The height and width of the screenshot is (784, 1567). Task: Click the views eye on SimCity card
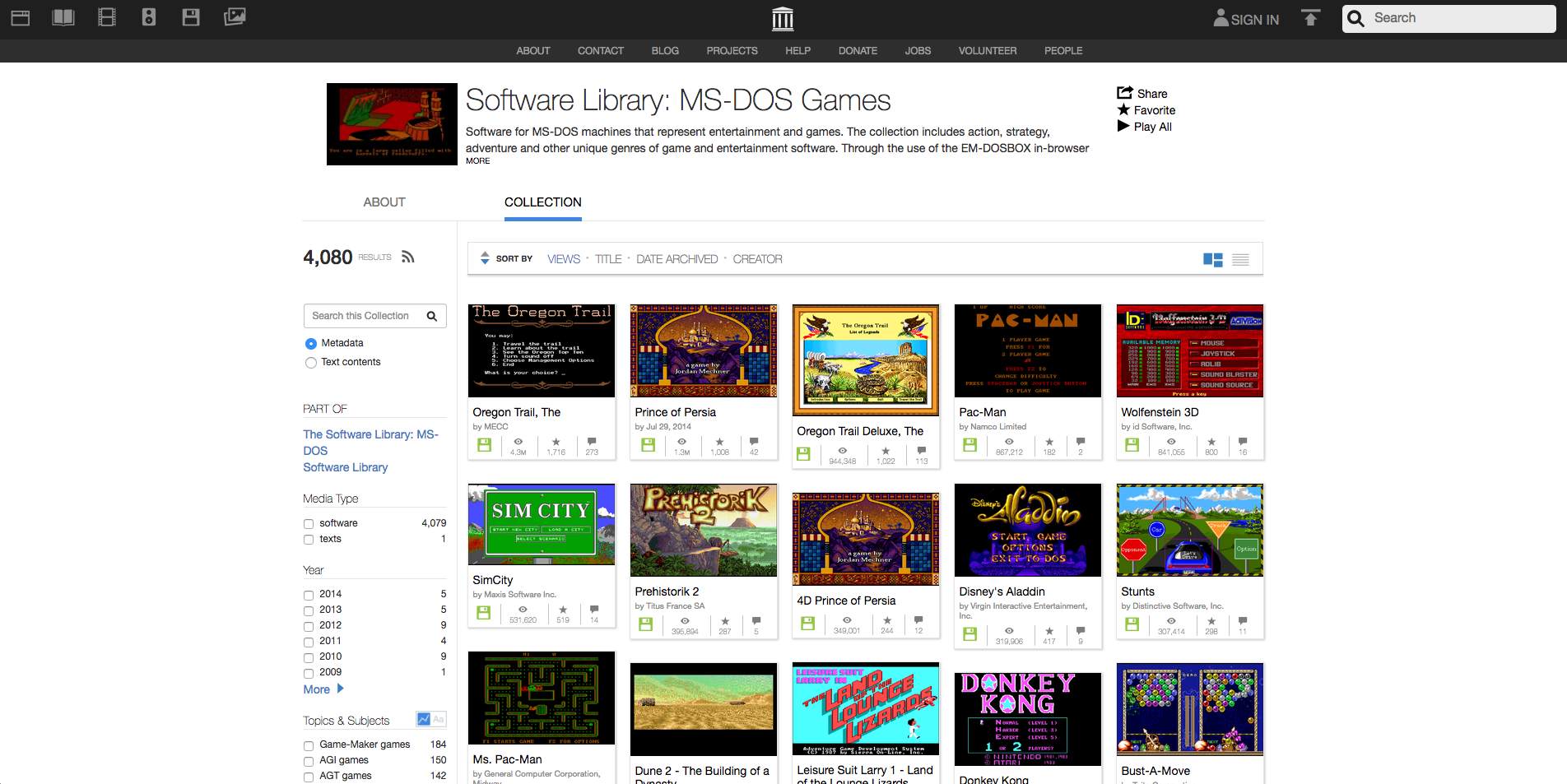(x=523, y=610)
